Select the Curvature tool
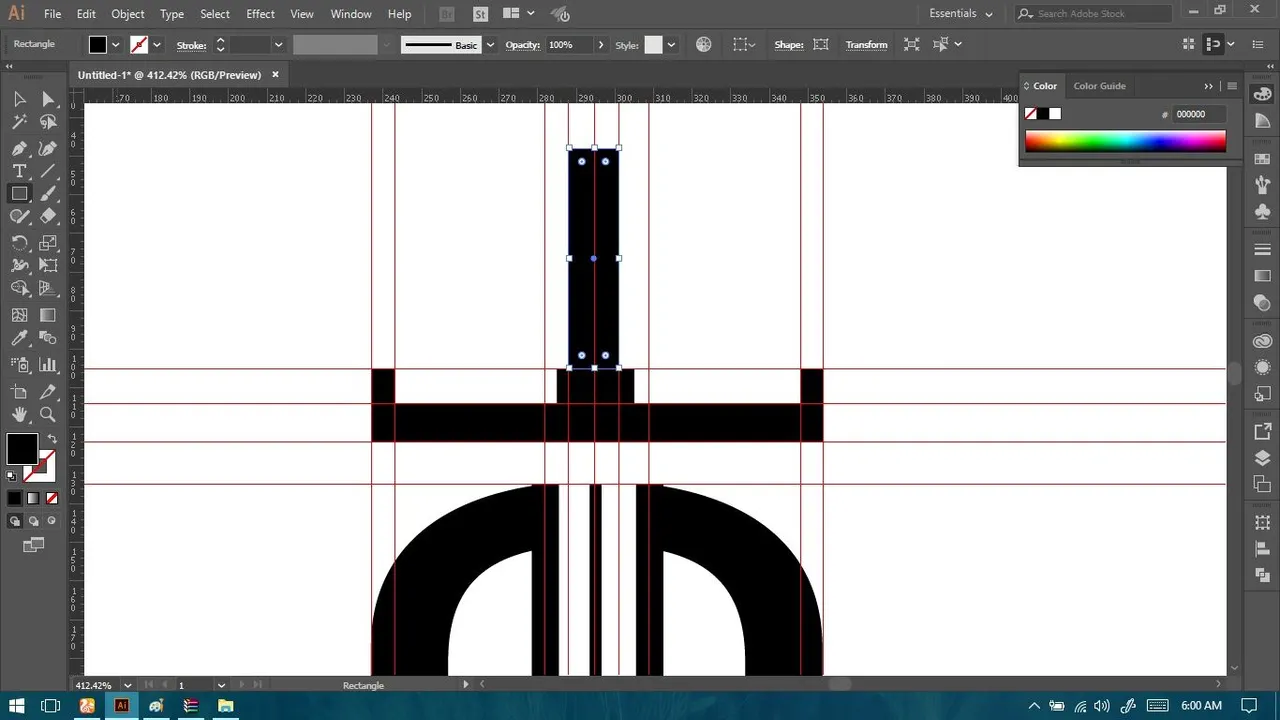 pos(48,148)
